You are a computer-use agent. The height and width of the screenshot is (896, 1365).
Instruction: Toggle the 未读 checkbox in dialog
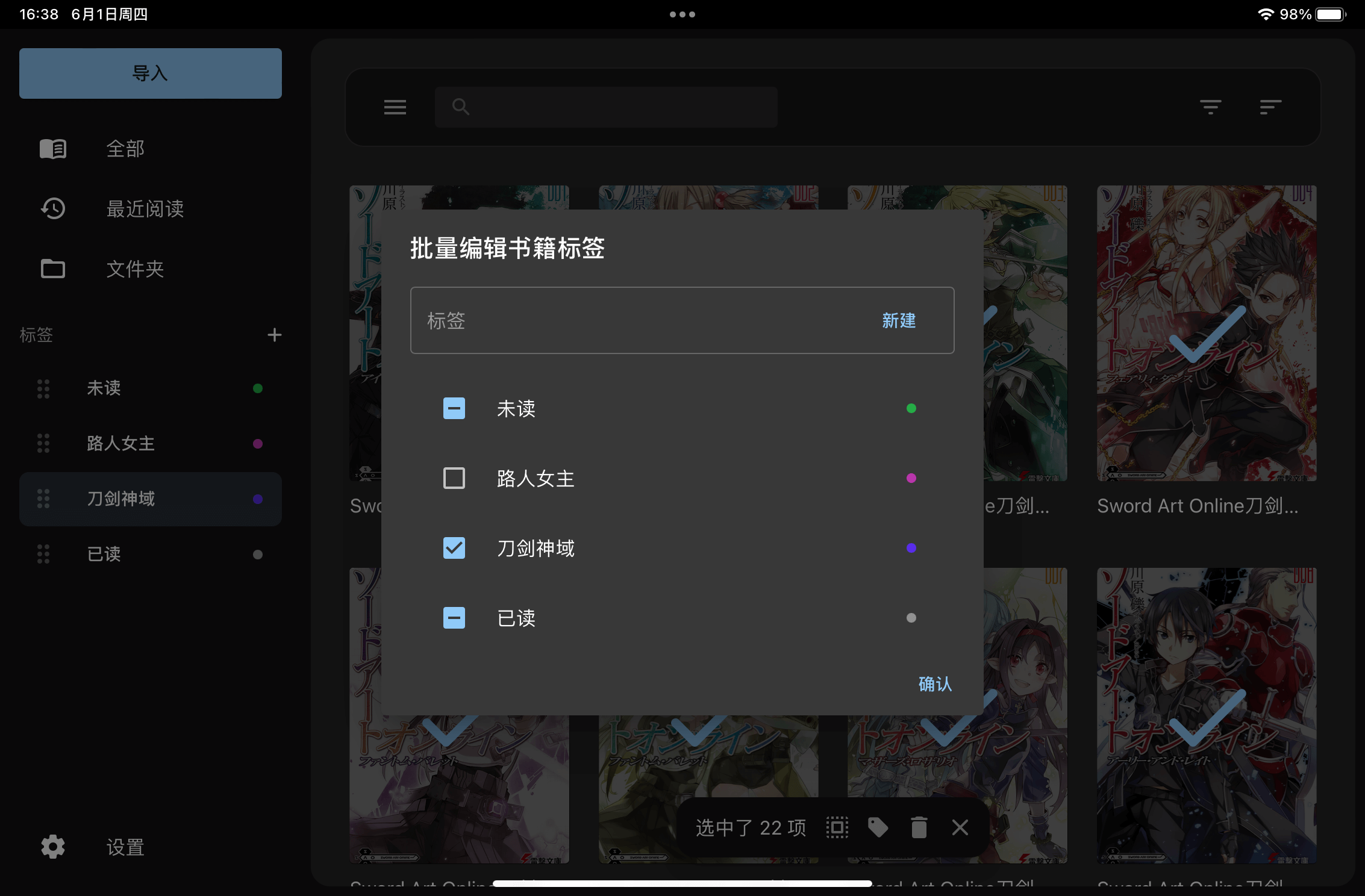(x=454, y=408)
